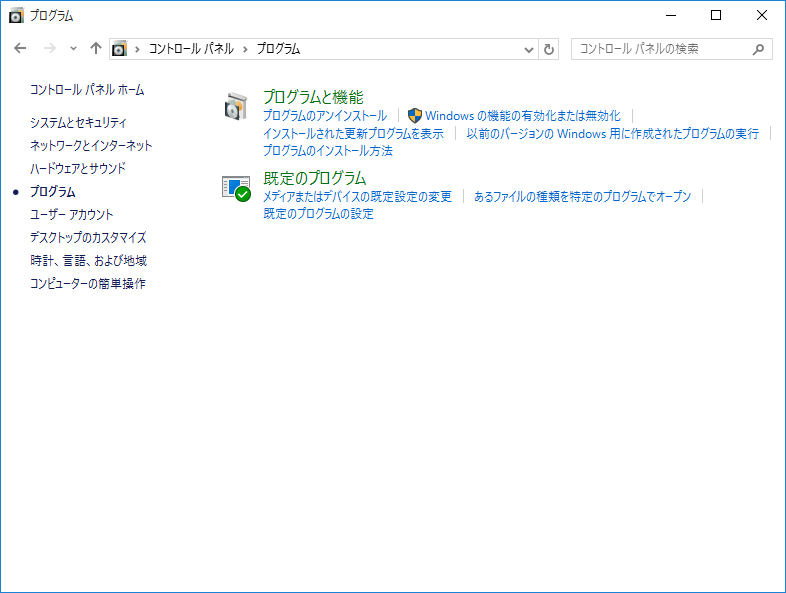Expand chevron between コントロール パネル and プログラム
Image resolution: width=786 pixels, height=593 pixels.
(x=245, y=49)
